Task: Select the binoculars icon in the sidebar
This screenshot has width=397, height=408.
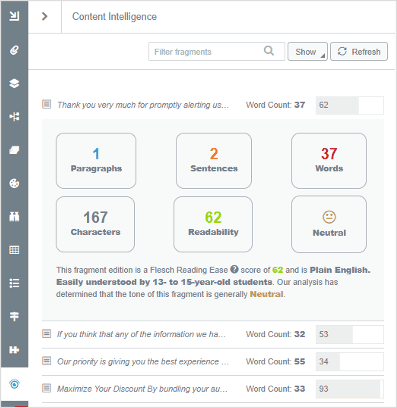Action: (14, 216)
